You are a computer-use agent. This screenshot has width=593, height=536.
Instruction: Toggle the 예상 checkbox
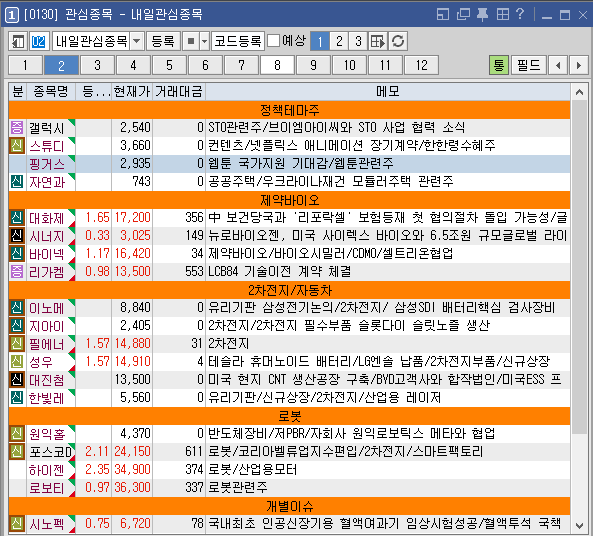point(273,41)
